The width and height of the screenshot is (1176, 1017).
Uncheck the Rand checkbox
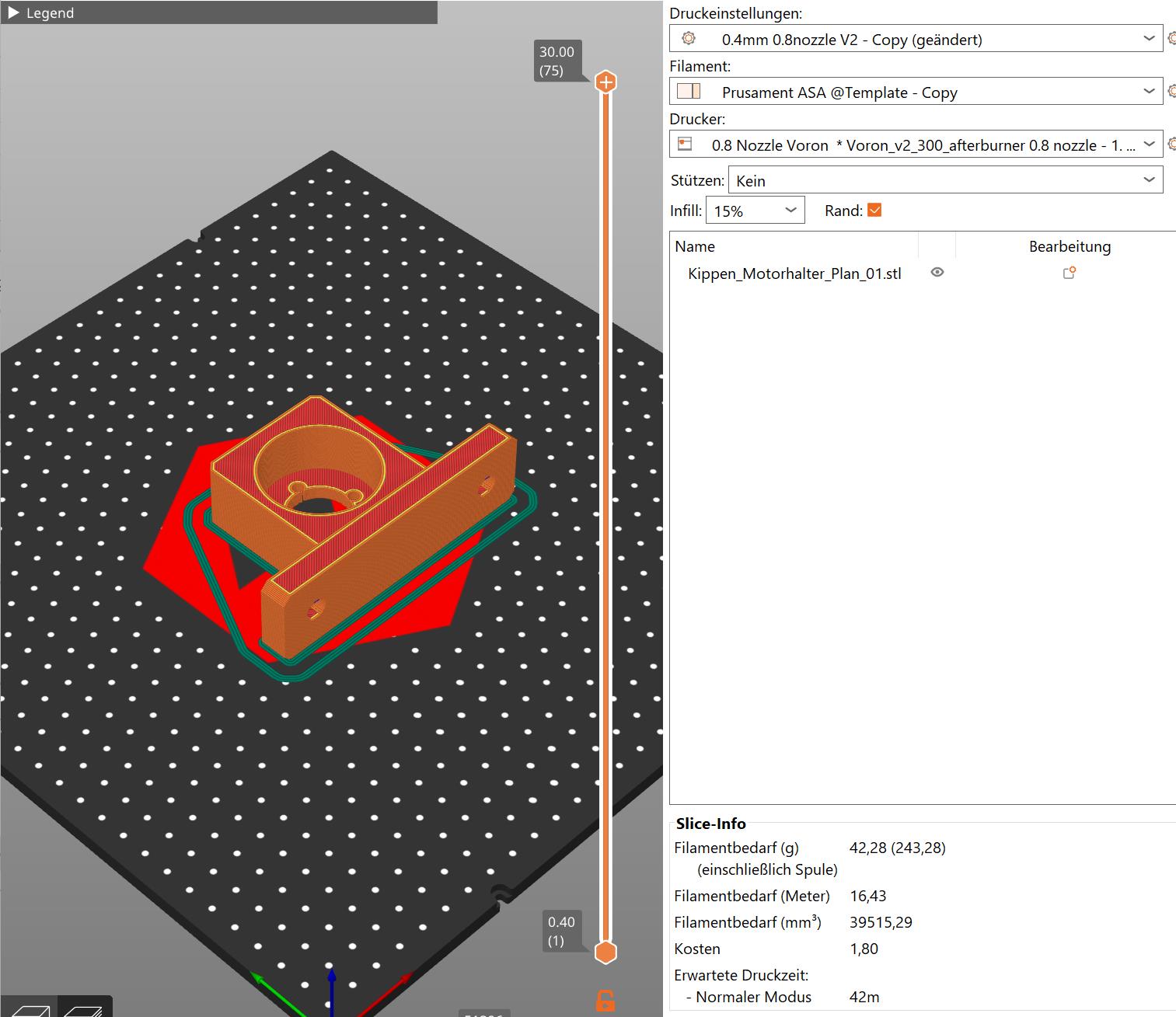coord(874,210)
